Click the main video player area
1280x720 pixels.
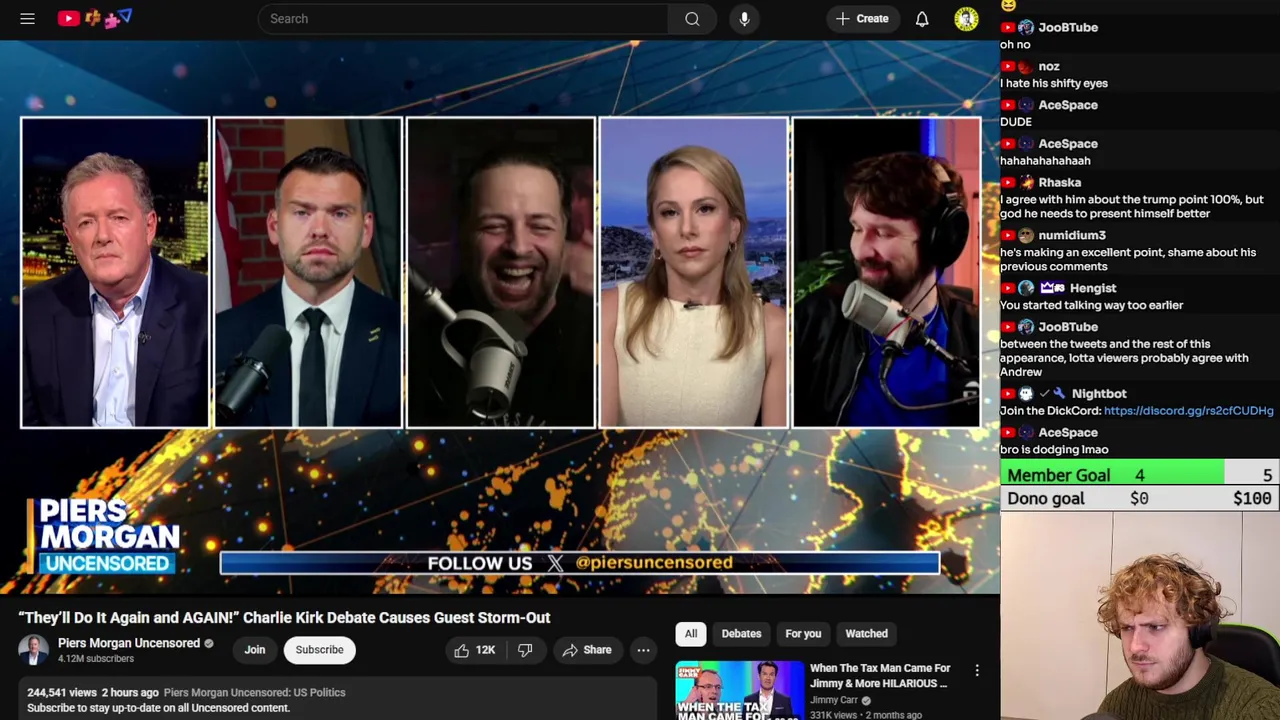pos(500,317)
